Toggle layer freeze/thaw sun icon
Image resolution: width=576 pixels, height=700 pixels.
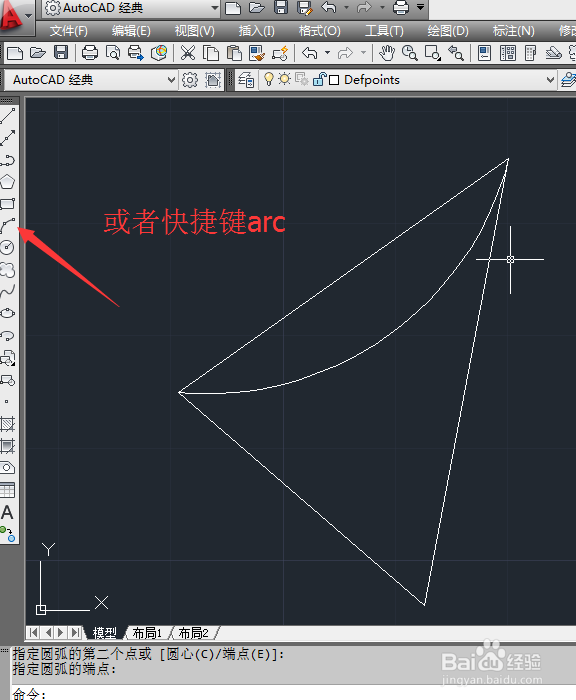(284, 79)
